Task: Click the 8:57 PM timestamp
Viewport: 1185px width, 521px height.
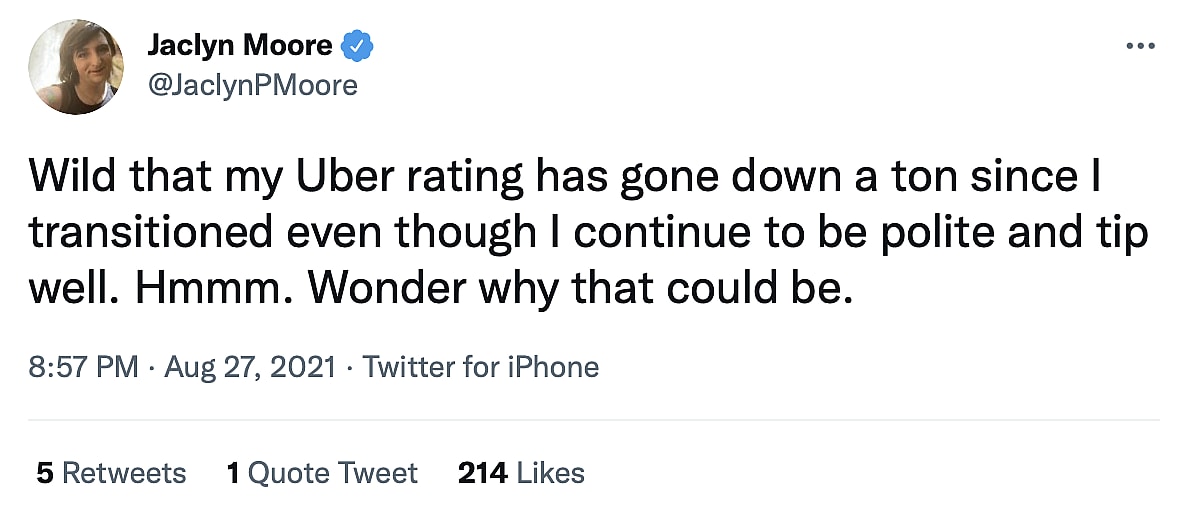Action: [83, 367]
